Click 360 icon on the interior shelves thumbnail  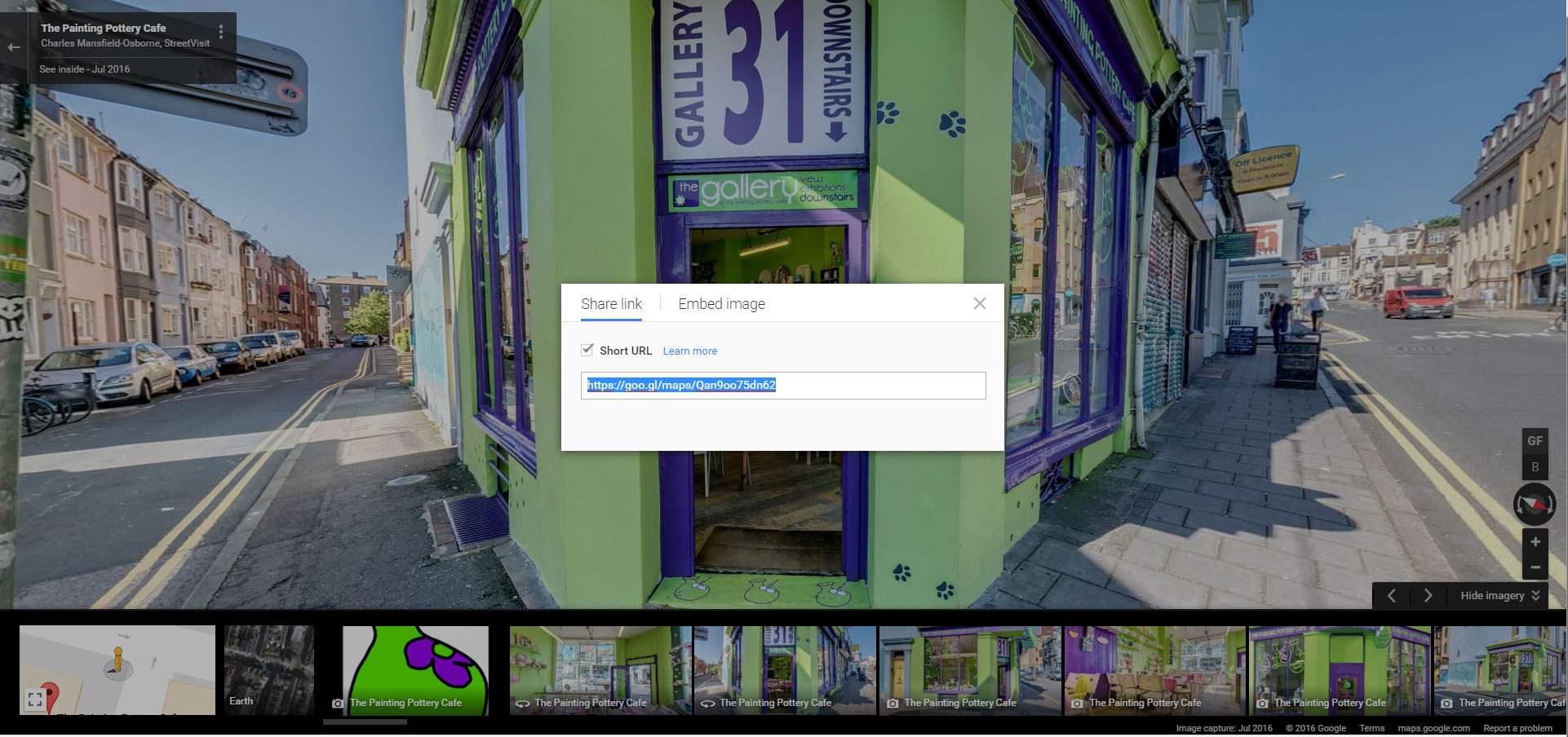tap(523, 703)
